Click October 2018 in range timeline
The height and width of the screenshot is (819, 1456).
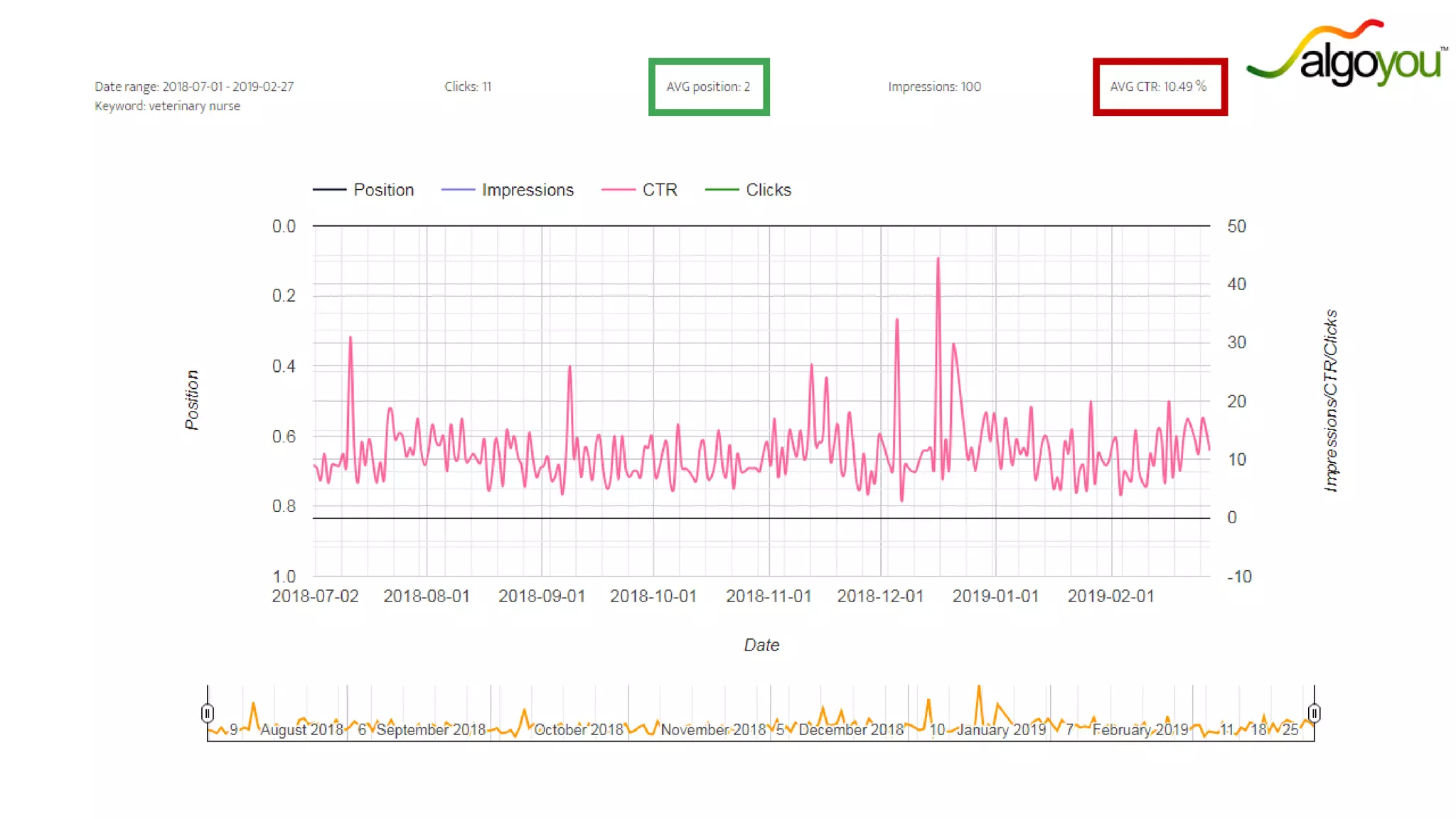click(x=578, y=729)
